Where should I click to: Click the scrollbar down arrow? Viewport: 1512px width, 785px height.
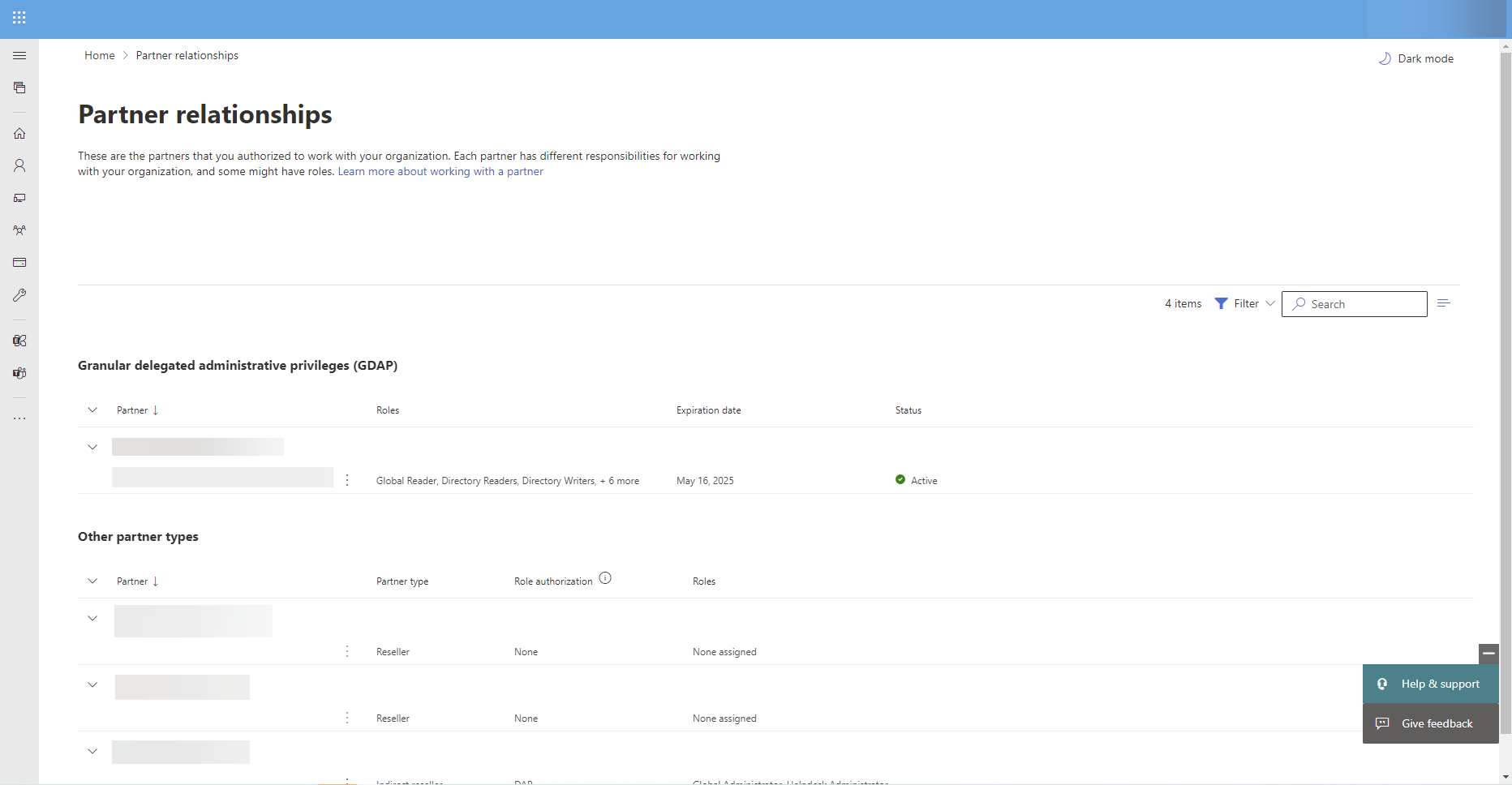[1506, 777]
